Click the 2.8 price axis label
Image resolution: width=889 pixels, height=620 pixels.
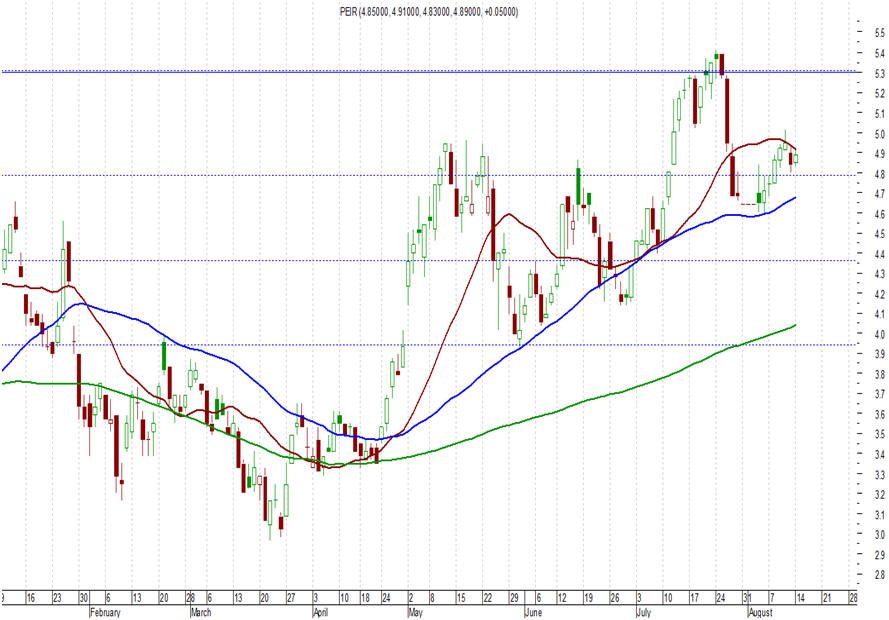click(879, 575)
